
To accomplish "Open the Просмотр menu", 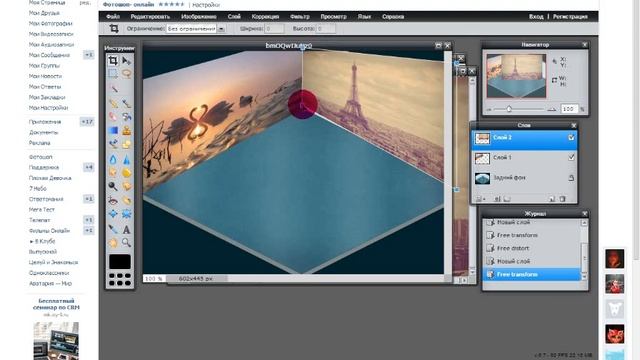I will [x=333, y=17].
